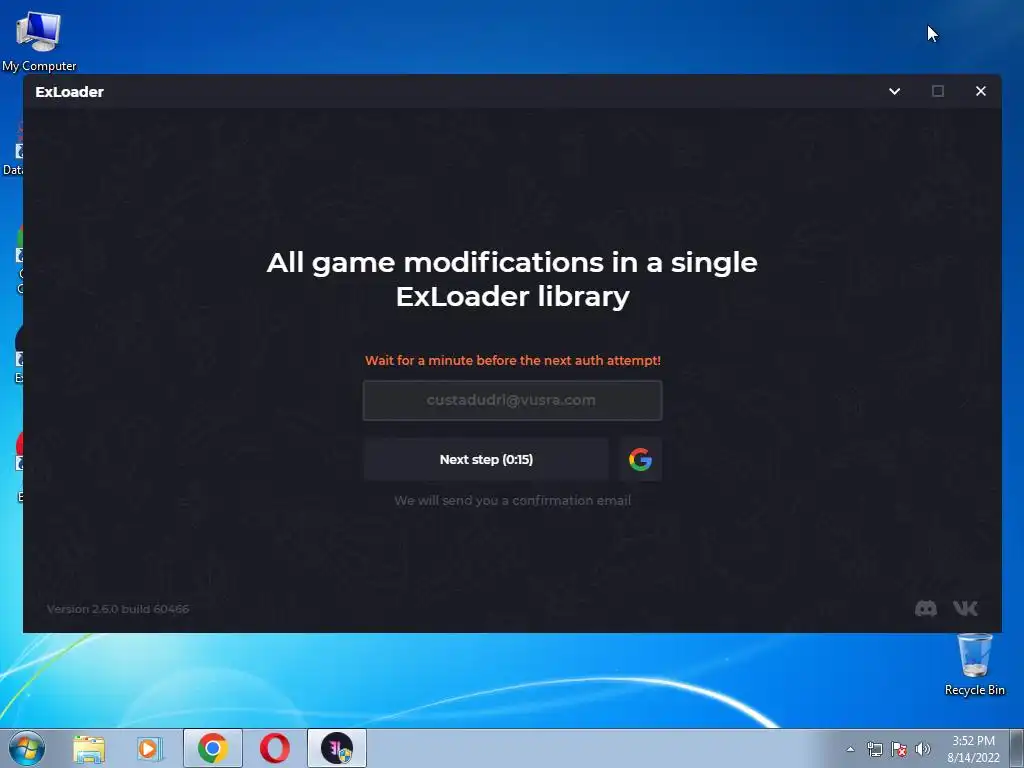This screenshot has height=768, width=1024.
Task: Open the Windows Start menu
Action: pyautogui.click(x=26, y=748)
